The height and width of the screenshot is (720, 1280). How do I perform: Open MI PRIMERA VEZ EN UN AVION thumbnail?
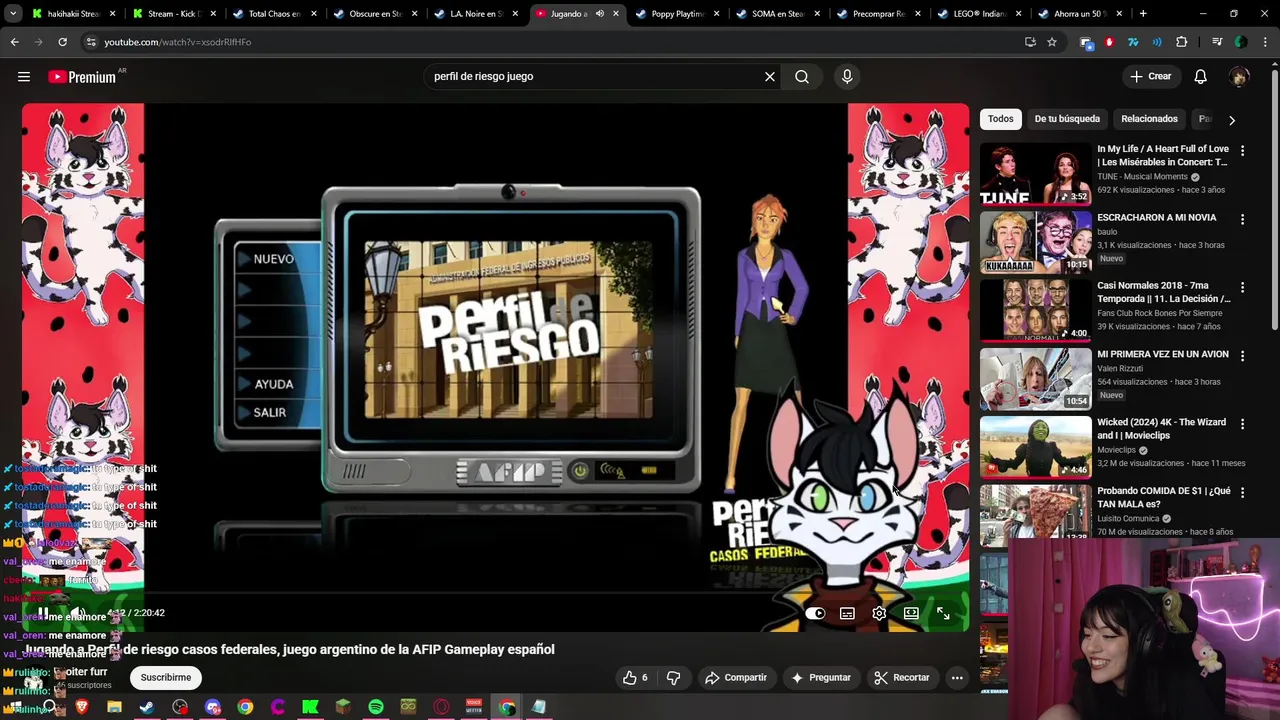1035,378
